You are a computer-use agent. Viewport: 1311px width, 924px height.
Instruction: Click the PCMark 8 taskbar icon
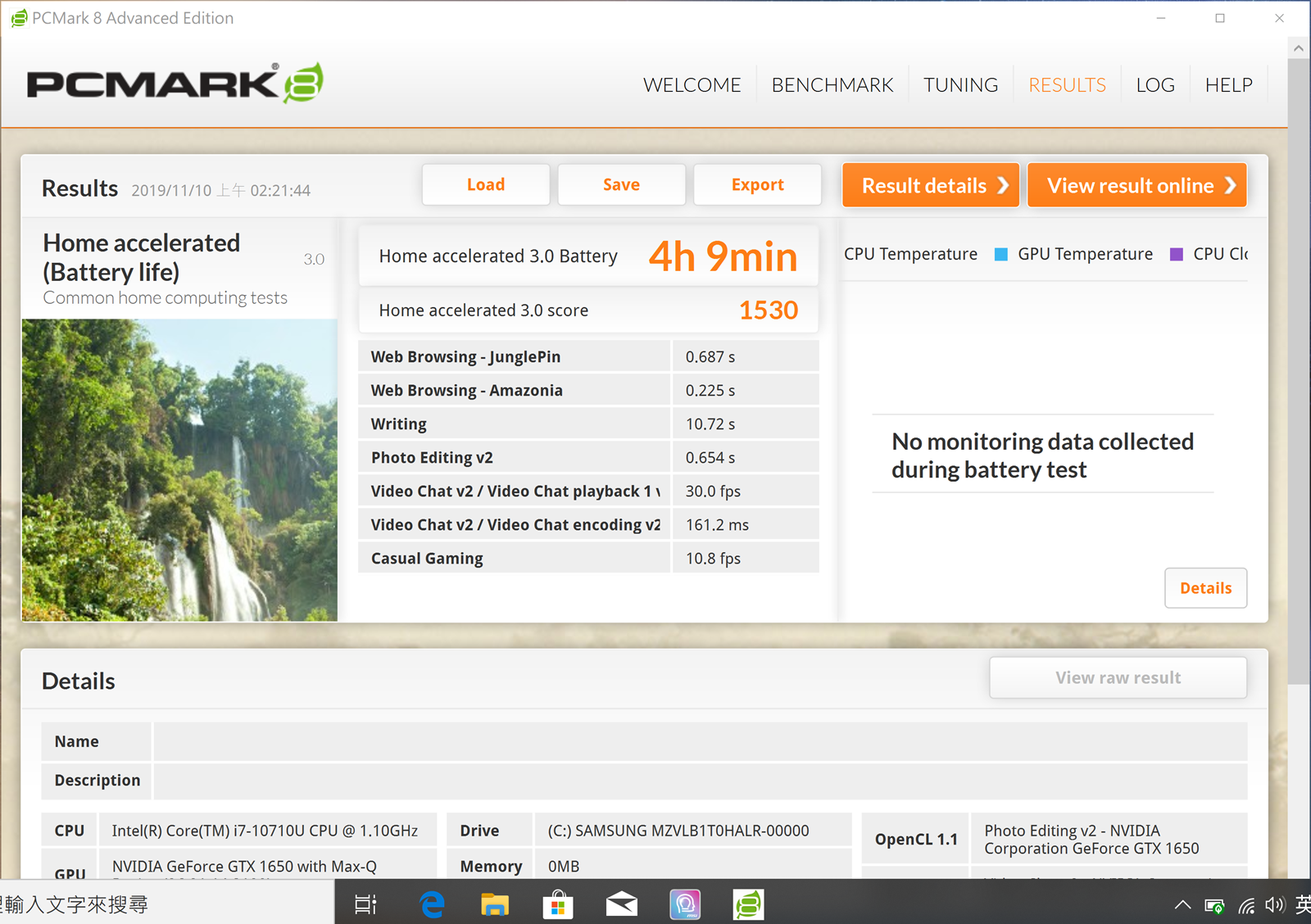pyautogui.click(x=748, y=904)
